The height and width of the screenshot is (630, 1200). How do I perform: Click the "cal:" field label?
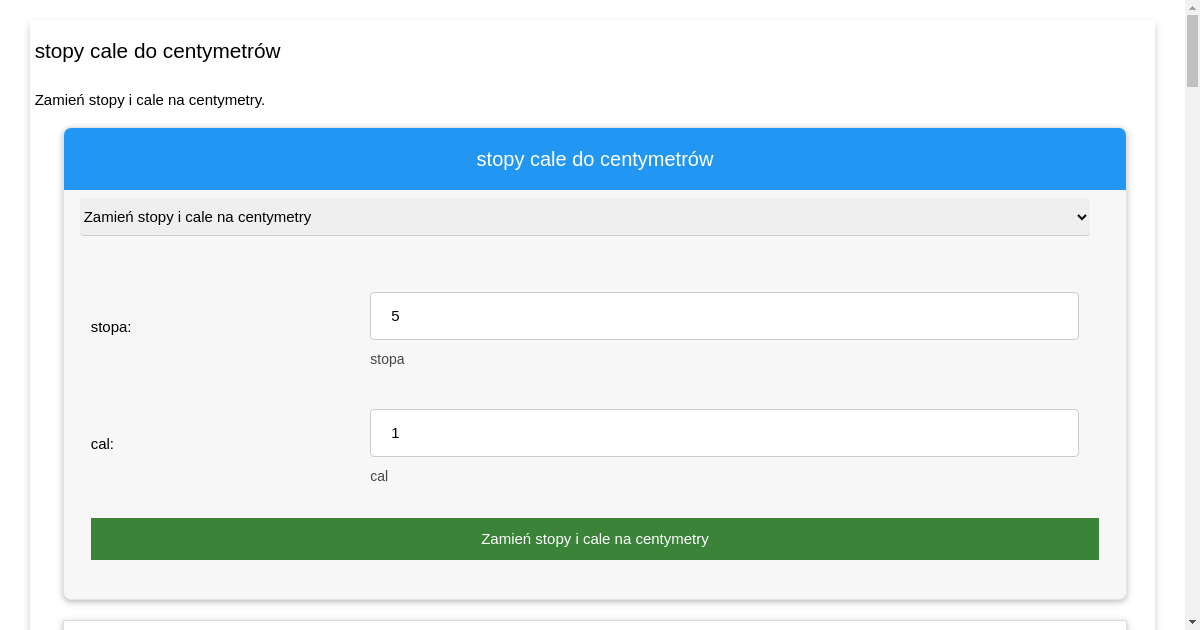tap(102, 444)
